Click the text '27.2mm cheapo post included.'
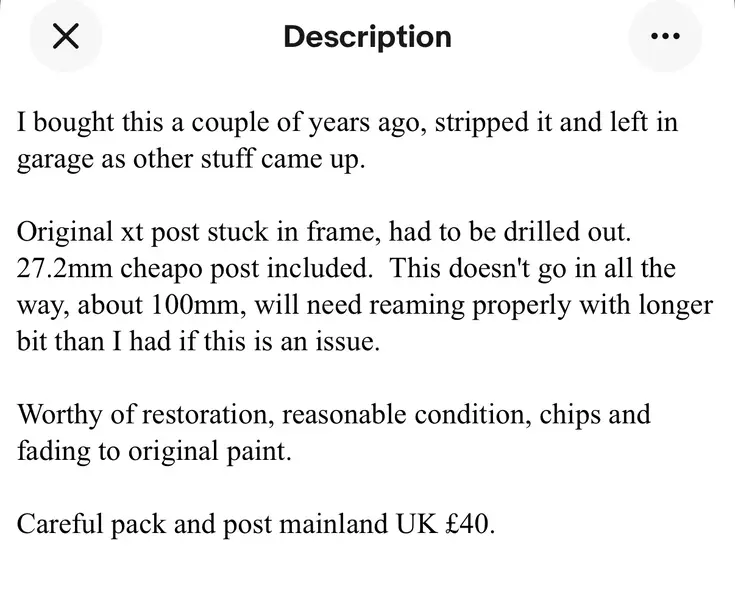Screen dimensions: 735x600 coord(195,268)
